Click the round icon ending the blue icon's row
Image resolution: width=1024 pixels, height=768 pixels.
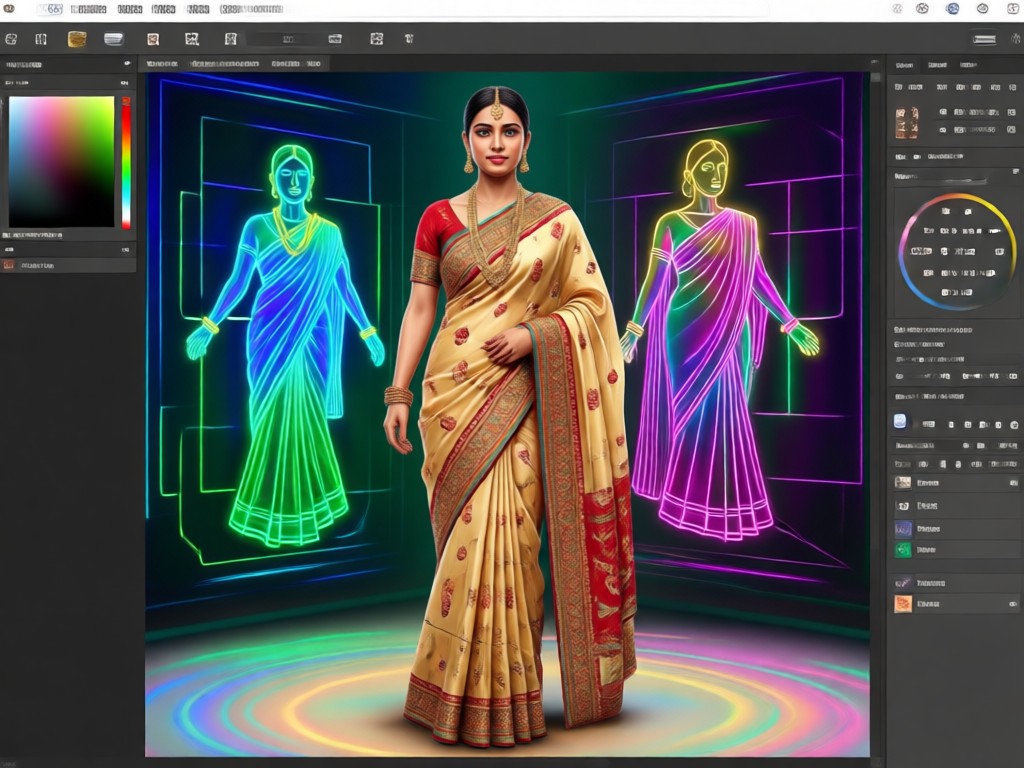(1014, 424)
